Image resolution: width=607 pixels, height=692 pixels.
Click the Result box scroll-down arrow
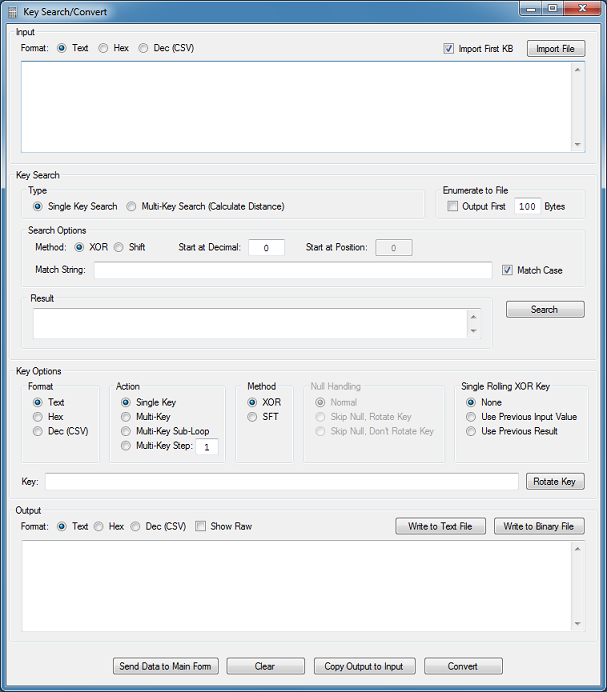point(472,331)
